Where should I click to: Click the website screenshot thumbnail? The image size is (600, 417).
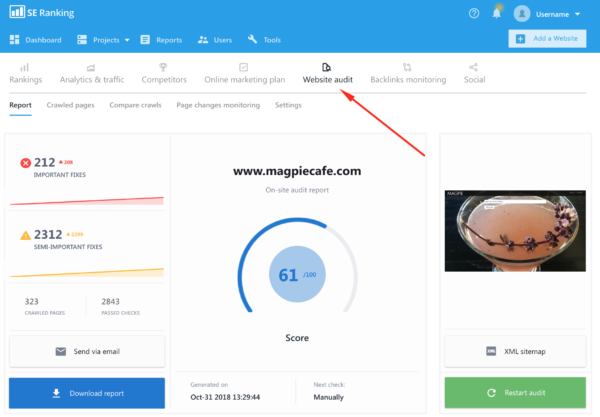point(515,231)
